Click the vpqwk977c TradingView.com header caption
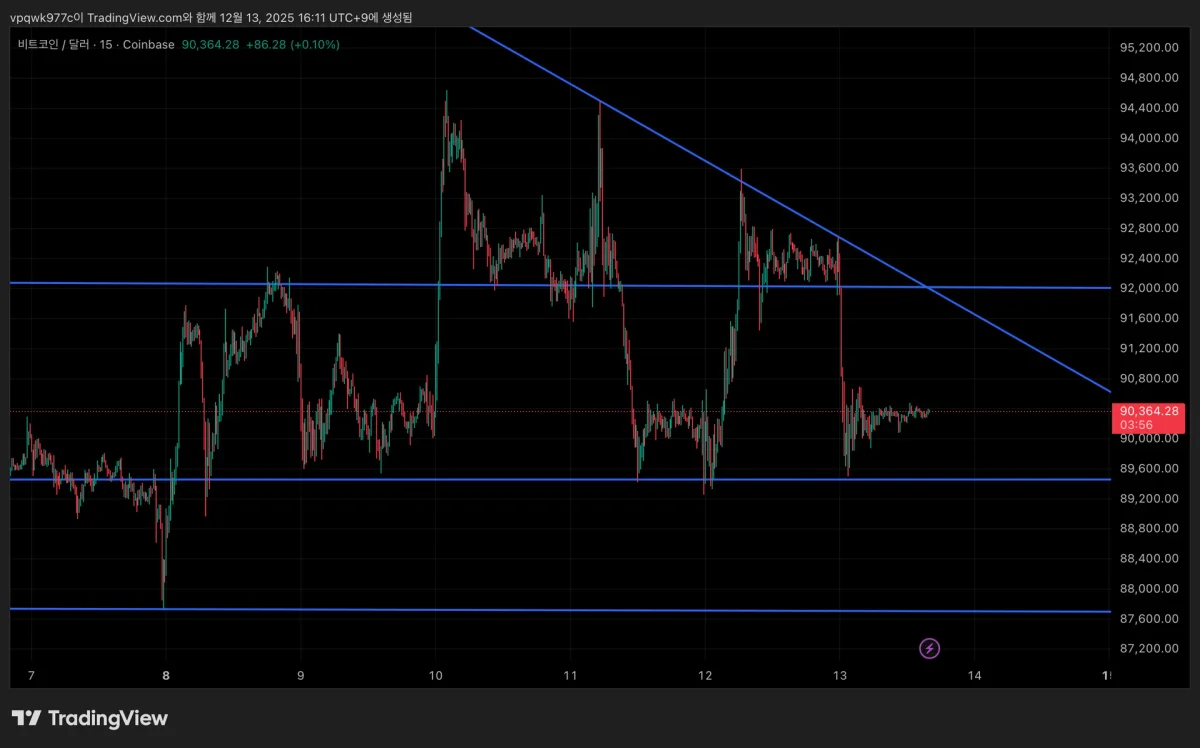The width and height of the screenshot is (1200, 748). point(211,17)
